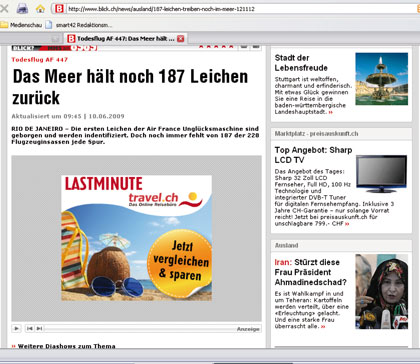Click the Blick favicon in address bar
420x364 pixels.
coord(59,9)
